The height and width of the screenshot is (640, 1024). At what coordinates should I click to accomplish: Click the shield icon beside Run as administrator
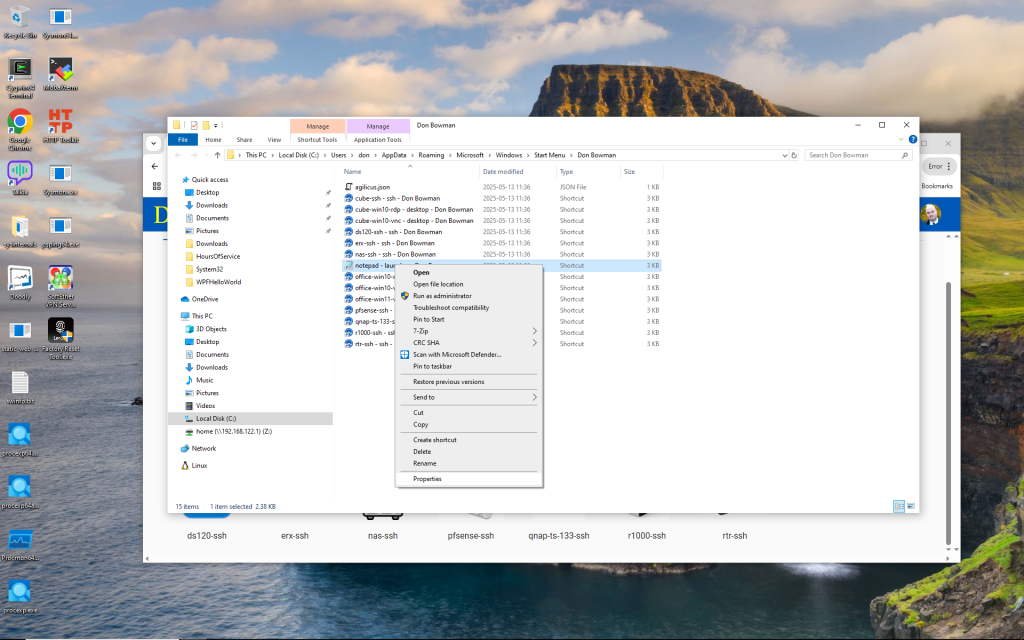[405, 296]
